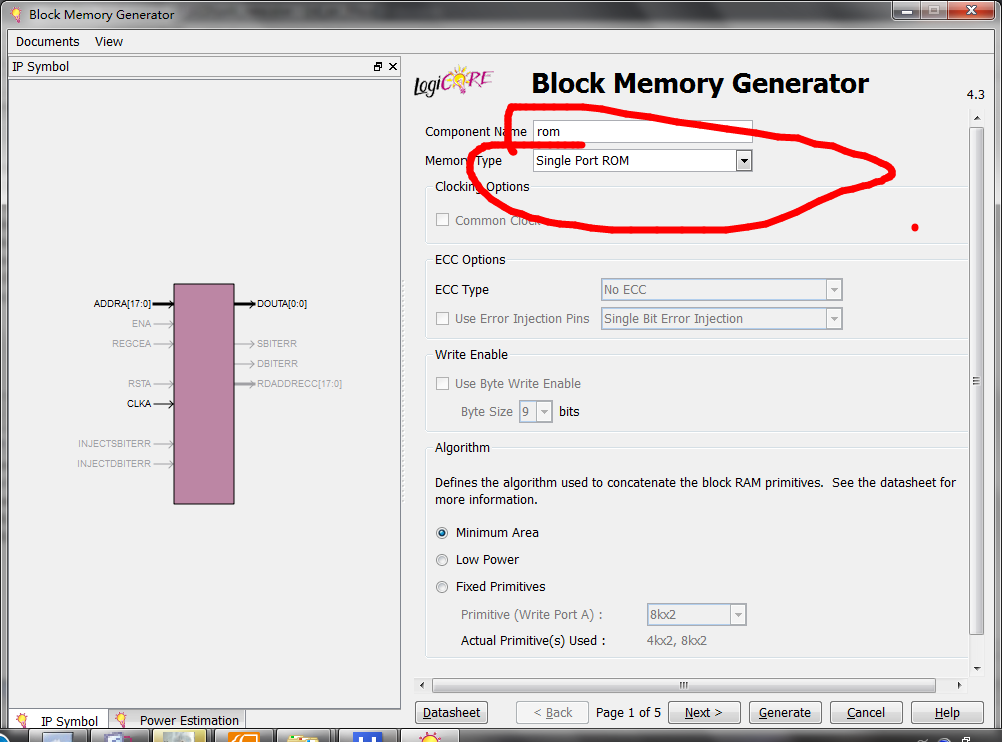Image resolution: width=1002 pixels, height=742 pixels.
Task: Click the ENA port label
Action: pyautogui.click(x=141, y=323)
